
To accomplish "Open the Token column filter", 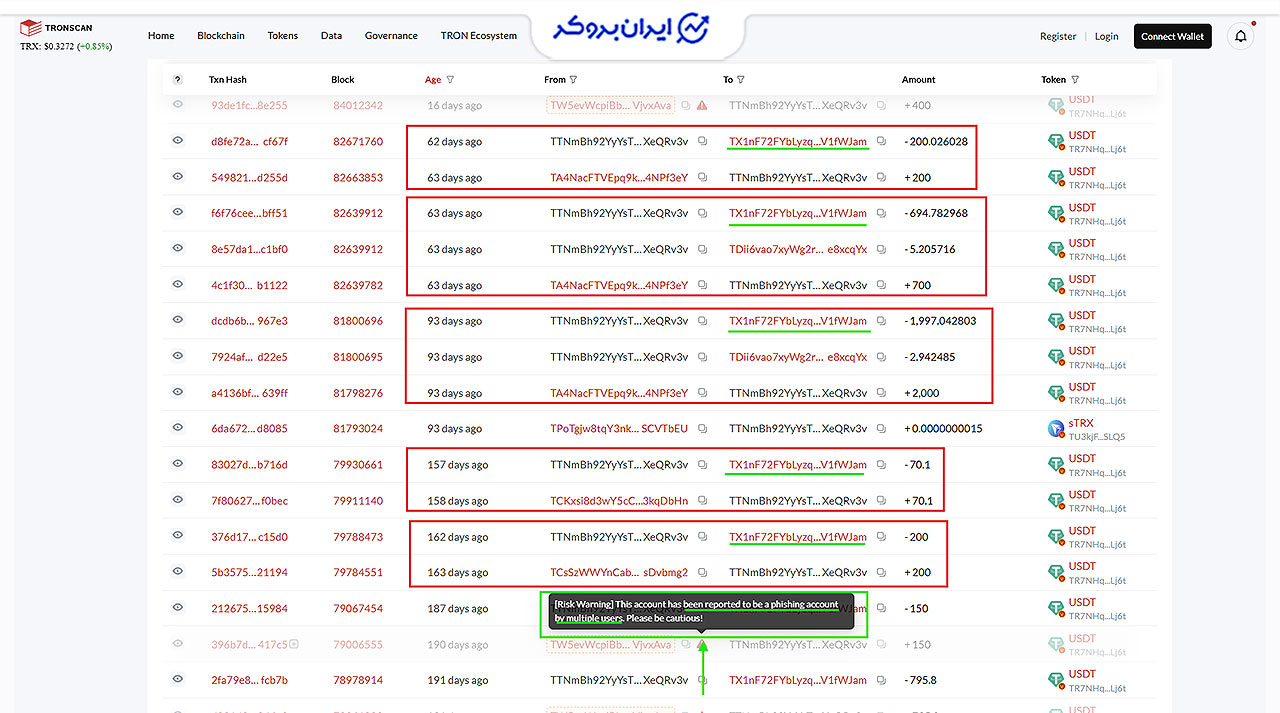I will tap(1075, 80).
